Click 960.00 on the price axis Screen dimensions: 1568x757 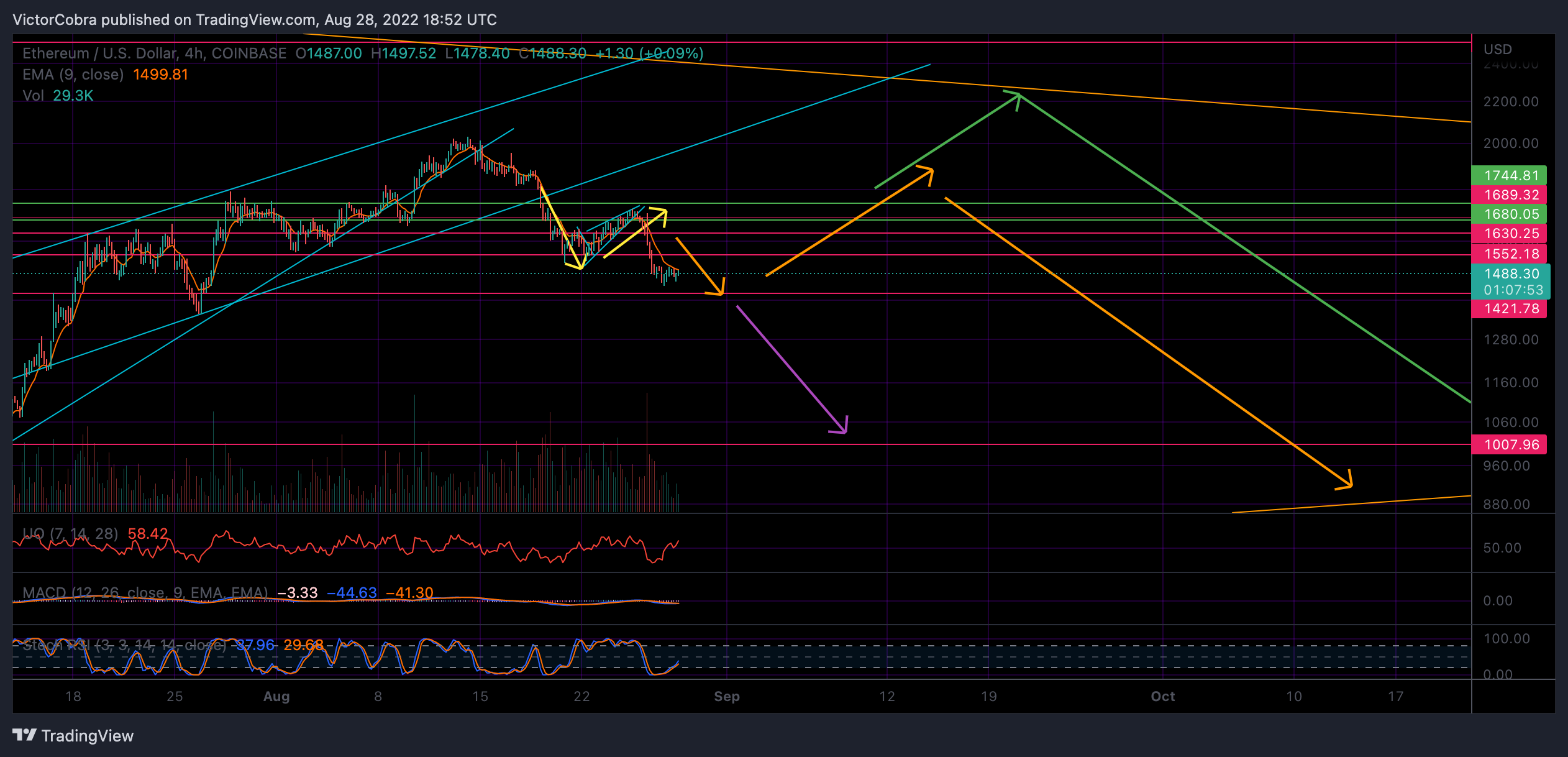tap(1506, 466)
